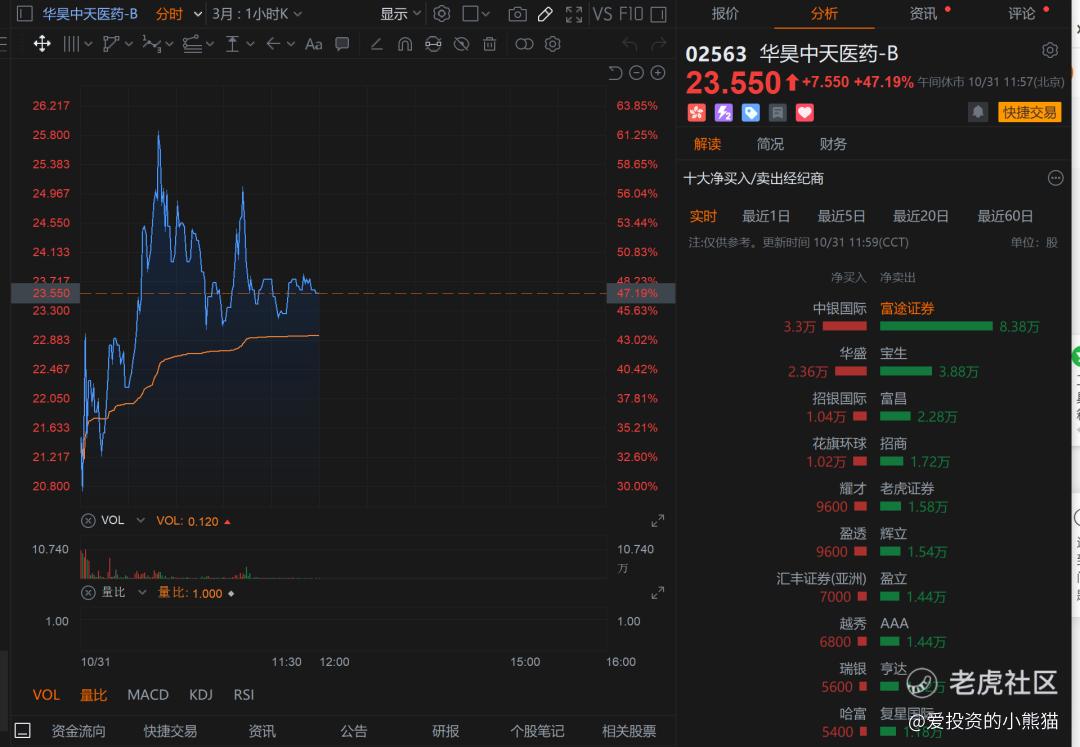Open more options for 十大净买入/卖出经纪商
1080x747 pixels.
pos(1055,178)
